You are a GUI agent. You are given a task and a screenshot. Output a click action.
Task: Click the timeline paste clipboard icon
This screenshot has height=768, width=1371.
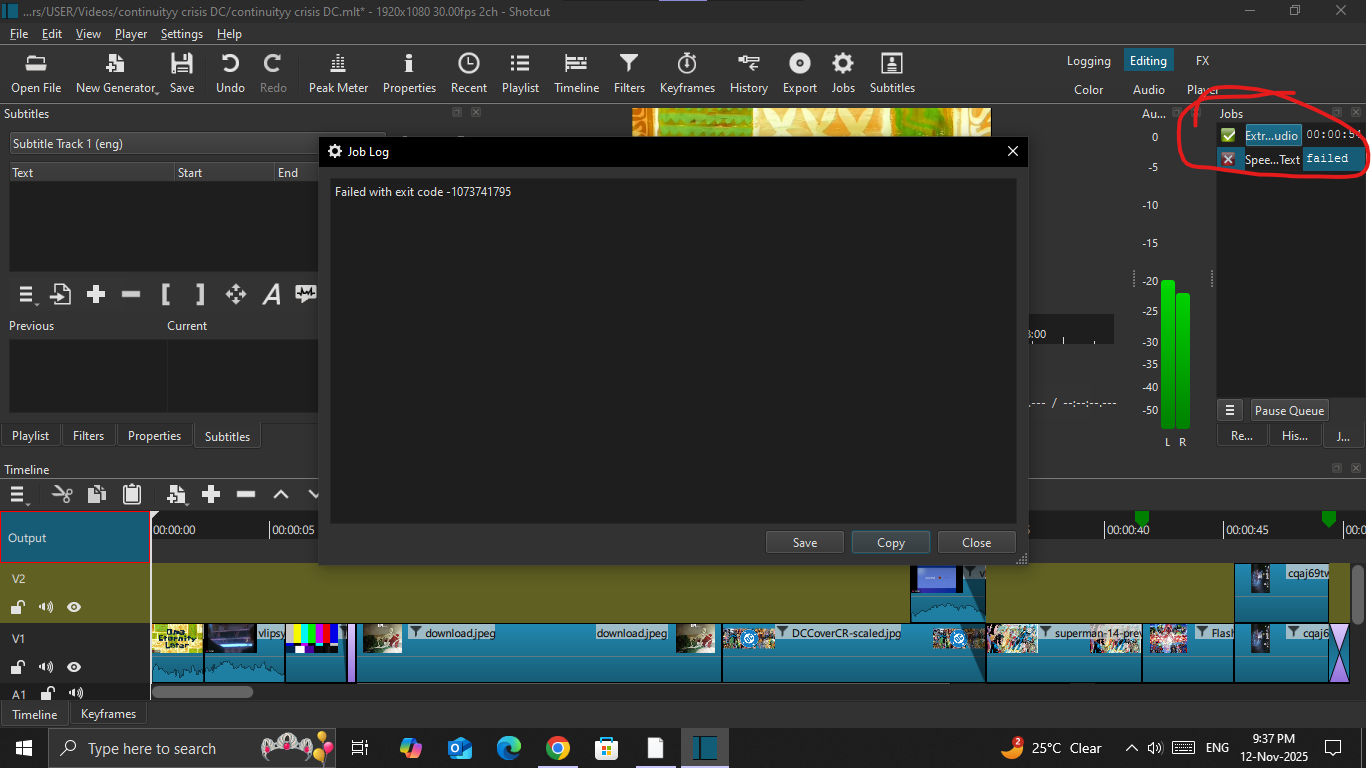[x=131, y=494]
